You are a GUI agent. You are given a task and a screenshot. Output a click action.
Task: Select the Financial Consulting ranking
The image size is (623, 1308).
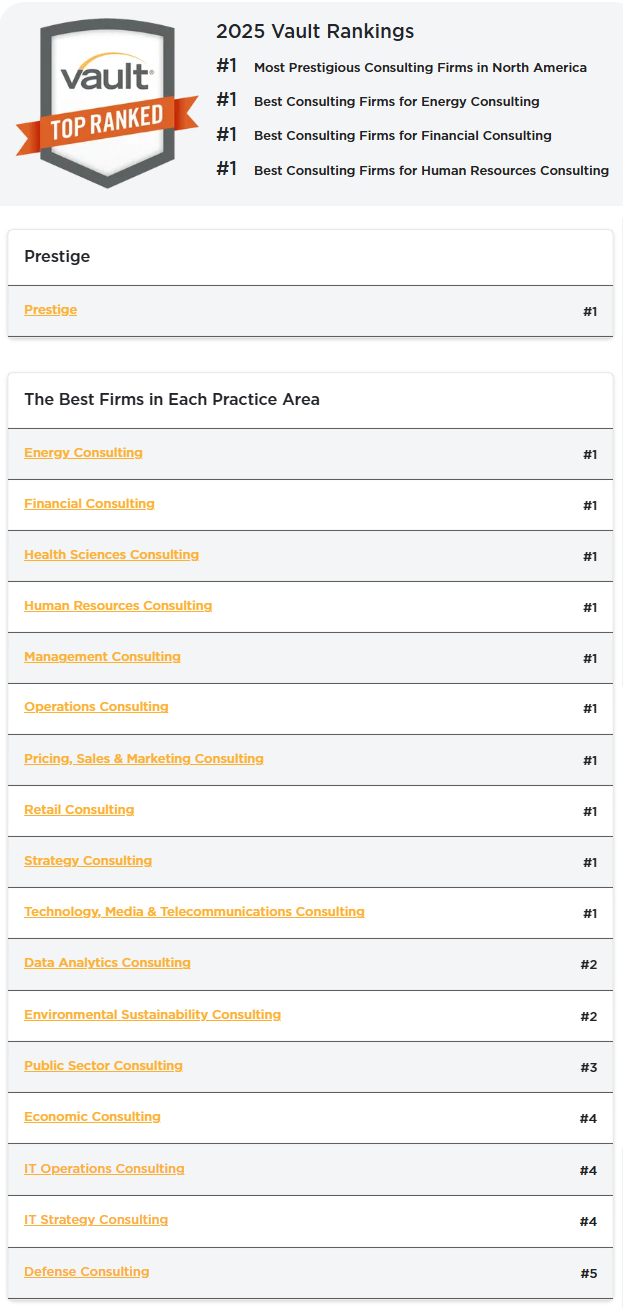coord(89,504)
